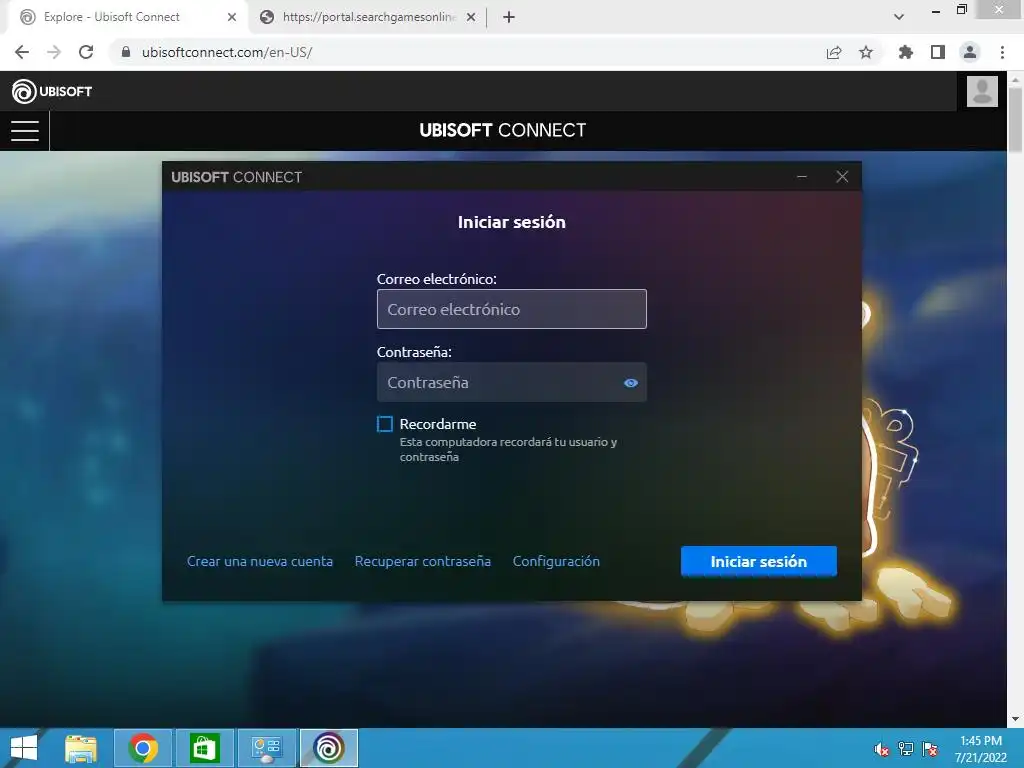Focus the Correo electrónico input field

(511, 309)
